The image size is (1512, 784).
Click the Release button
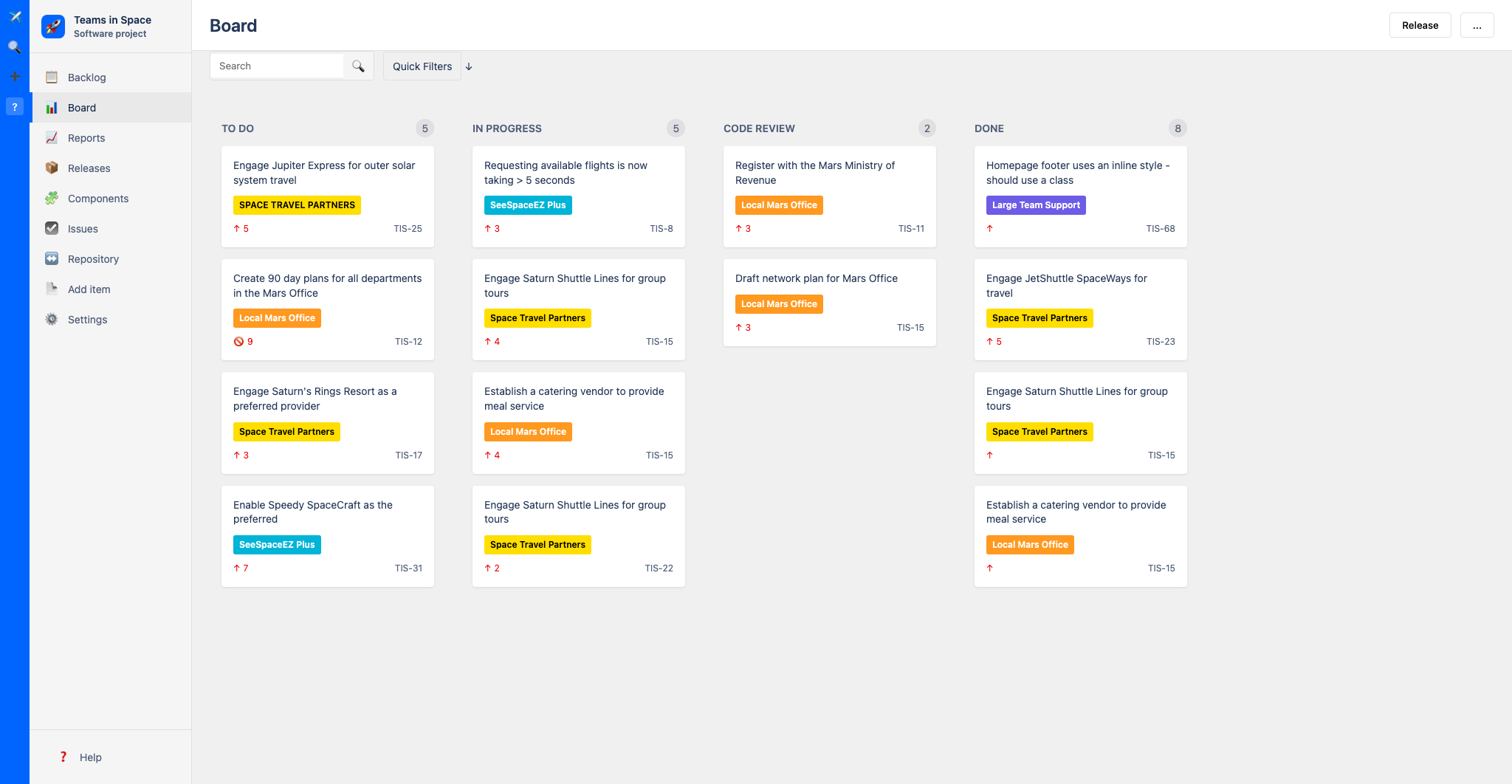(1420, 25)
